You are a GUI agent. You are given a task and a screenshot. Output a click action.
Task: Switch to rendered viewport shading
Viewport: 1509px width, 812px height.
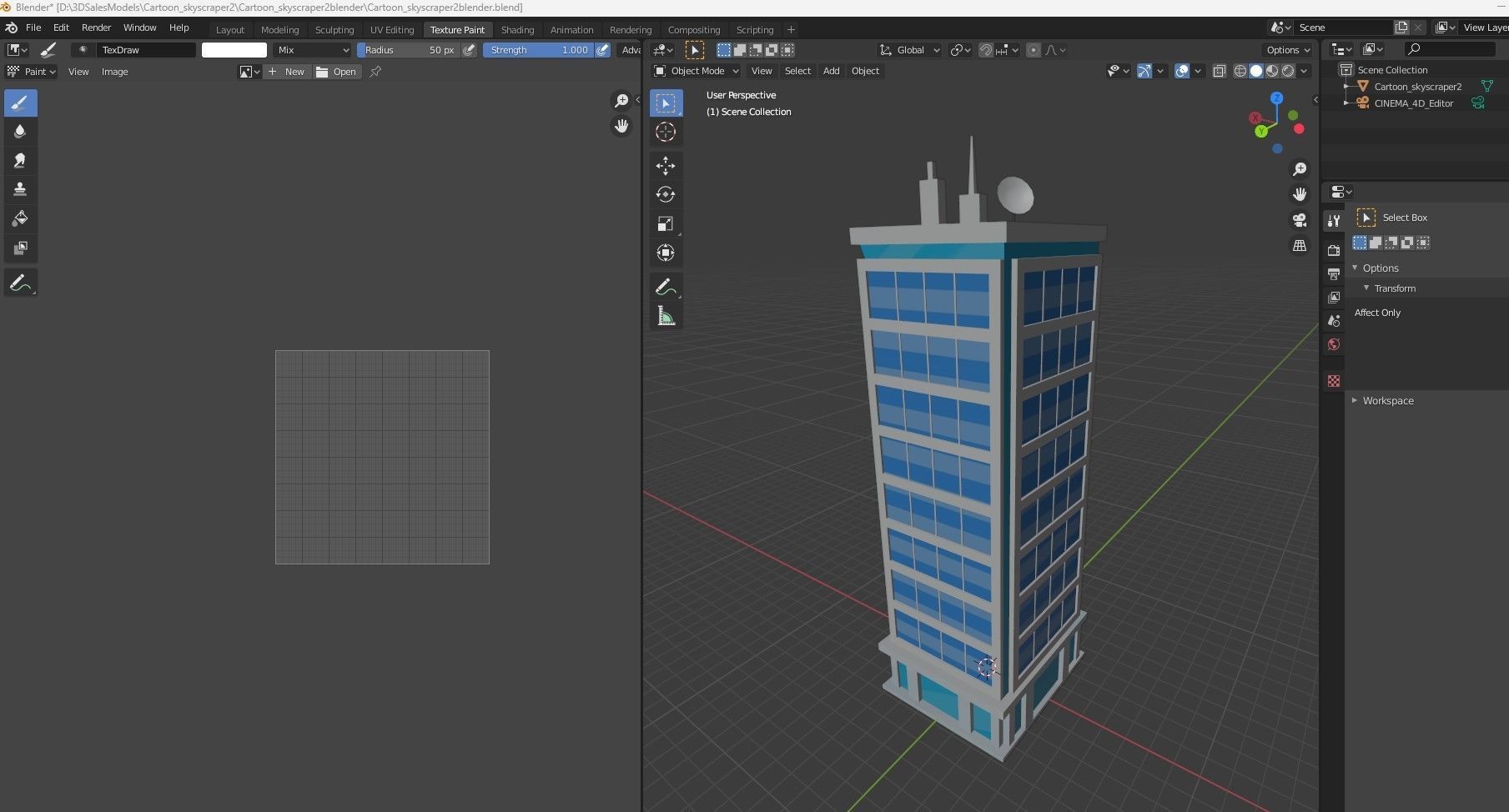(x=1288, y=71)
